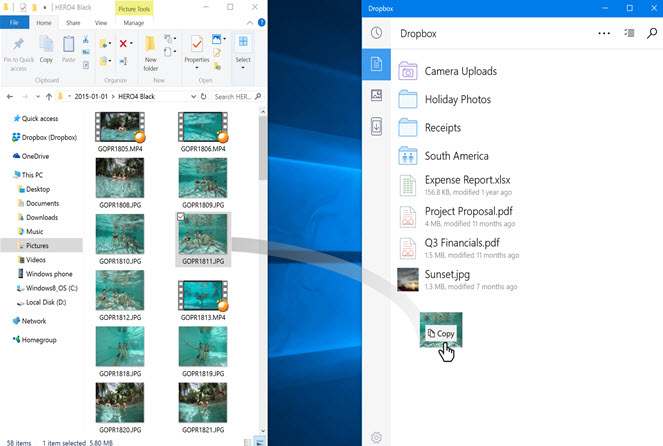This screenshot has height=446, width=663.
Task: Click the Explorer help question mark icon
Action: pos(262,23)
